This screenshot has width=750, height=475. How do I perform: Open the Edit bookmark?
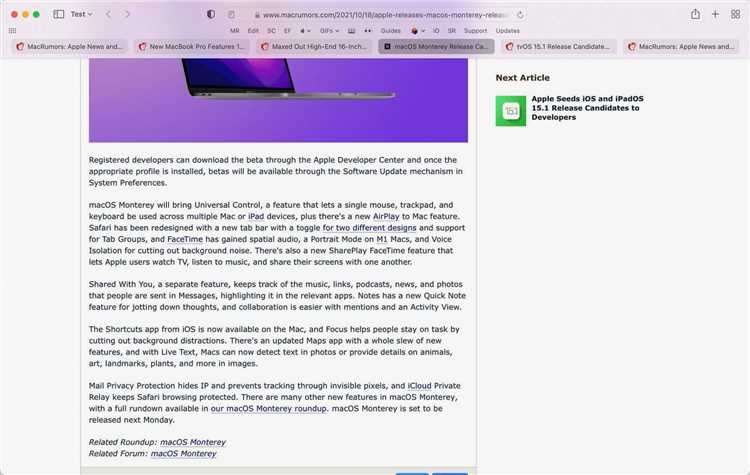[x=253, y=31]
